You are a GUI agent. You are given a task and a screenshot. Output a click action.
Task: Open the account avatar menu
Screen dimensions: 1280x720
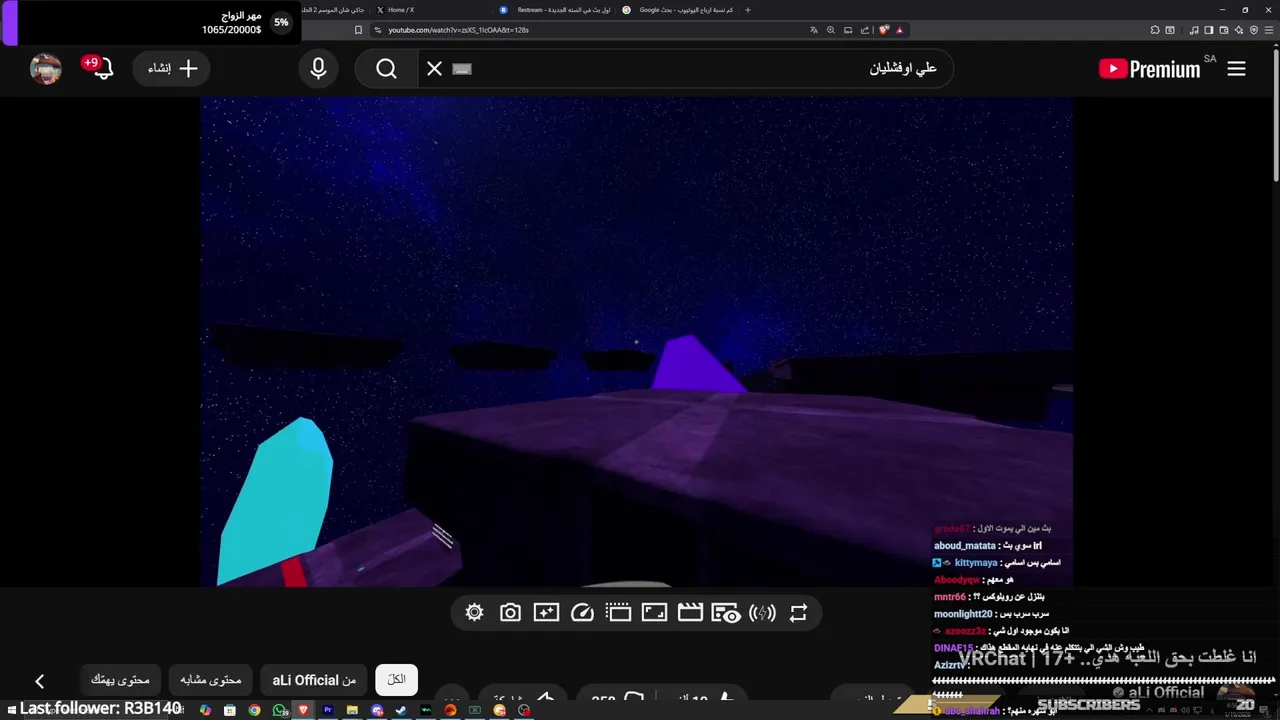coord(46,69)
